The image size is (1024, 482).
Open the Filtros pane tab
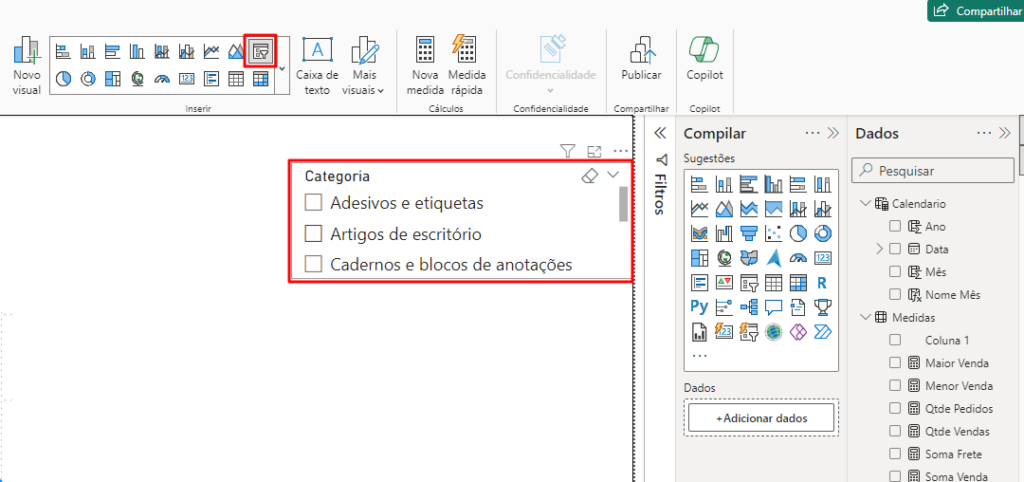pos(659,180)
